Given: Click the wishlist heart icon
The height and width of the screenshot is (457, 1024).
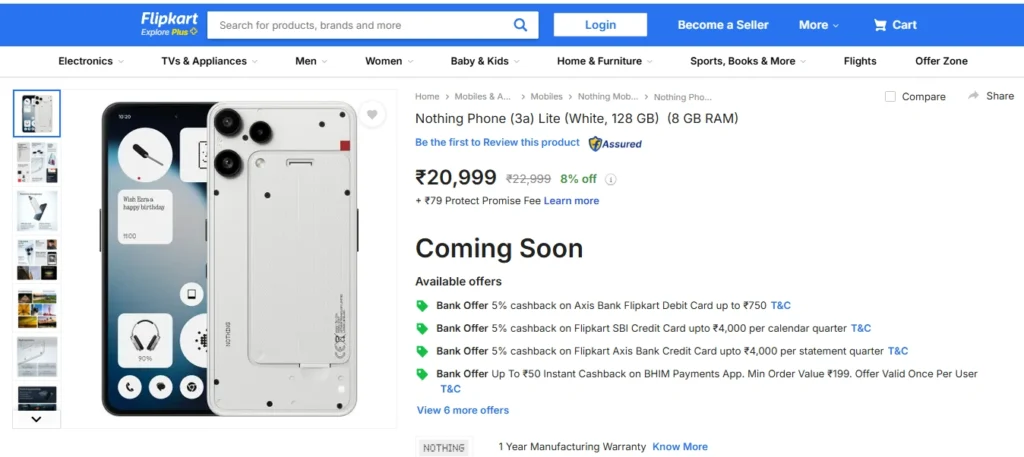Looking at the screenshot, I should point(372,115).
